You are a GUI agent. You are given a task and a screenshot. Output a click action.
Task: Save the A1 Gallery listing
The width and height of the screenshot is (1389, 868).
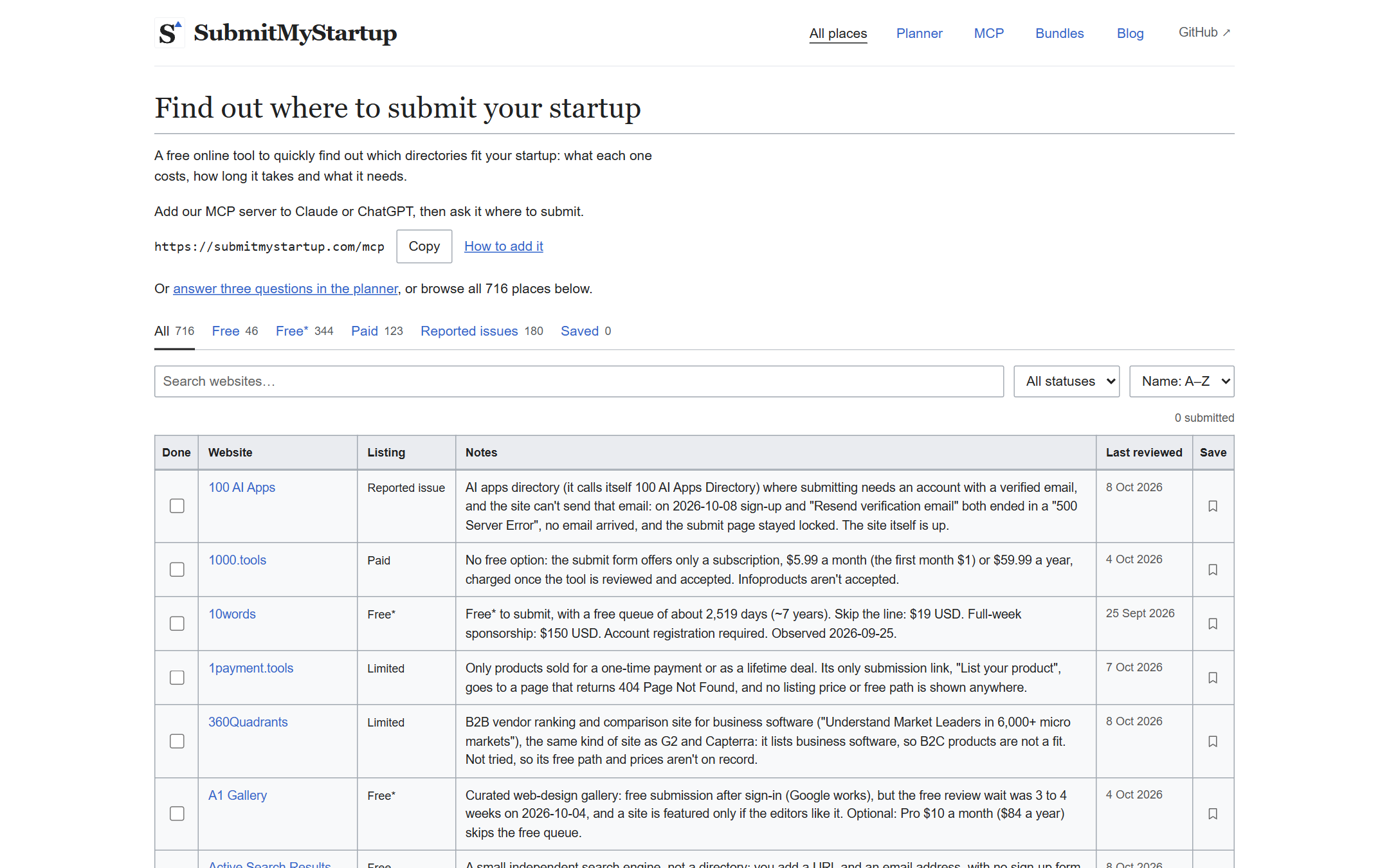tap(1213, 814)
